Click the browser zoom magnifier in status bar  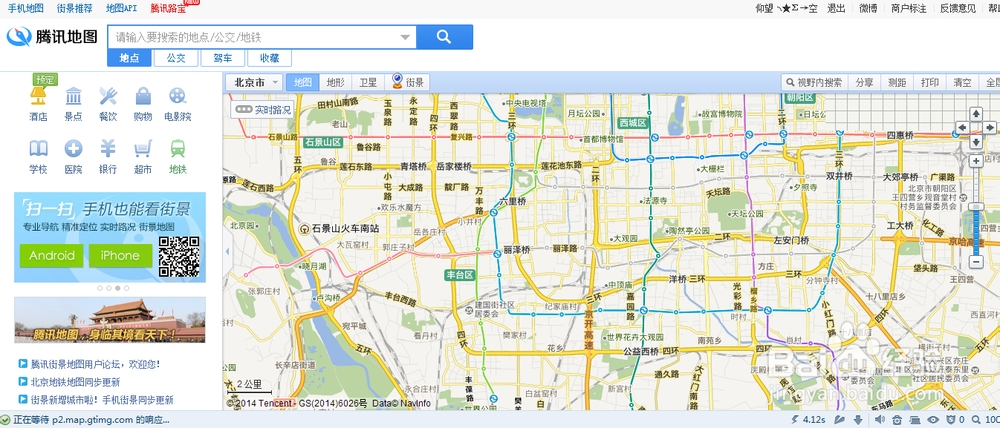coord(978,420)
